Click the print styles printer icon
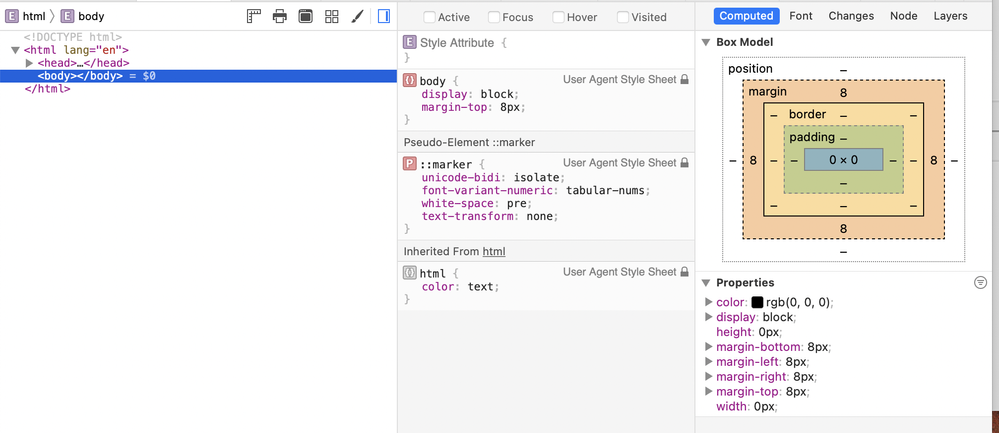 (280, 17)
